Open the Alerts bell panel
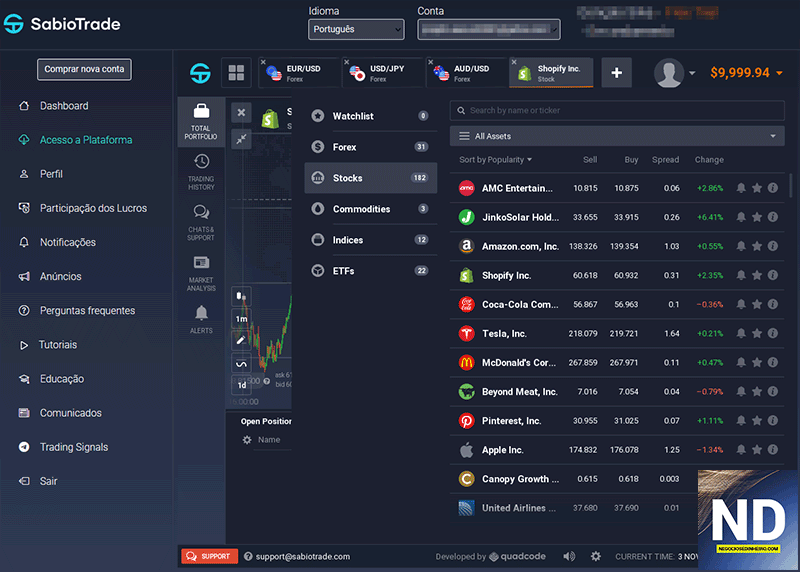The height and width of the screenshot is (572, 800). (x=201, y=319)
